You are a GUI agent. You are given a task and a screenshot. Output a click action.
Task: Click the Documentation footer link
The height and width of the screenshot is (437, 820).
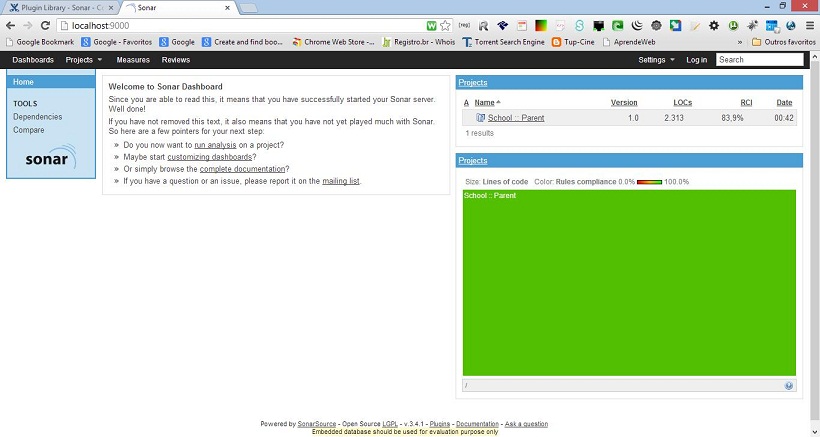pos(477,424)
